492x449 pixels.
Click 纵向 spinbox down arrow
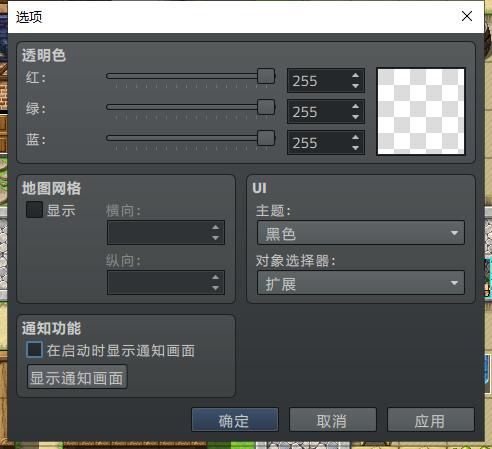click(215, 287)
